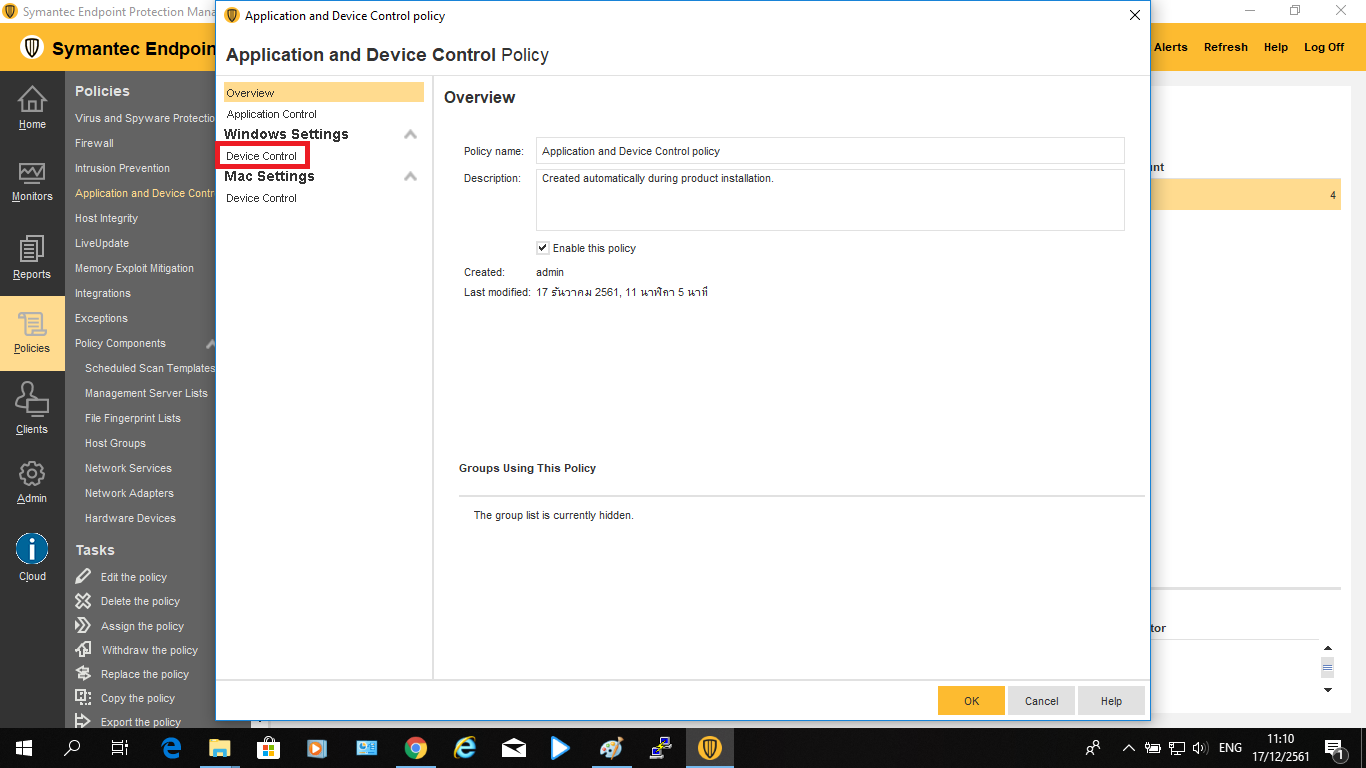Open the Home section icon
The height and width of the screenshot is (768, 1366).
(32, 100)
